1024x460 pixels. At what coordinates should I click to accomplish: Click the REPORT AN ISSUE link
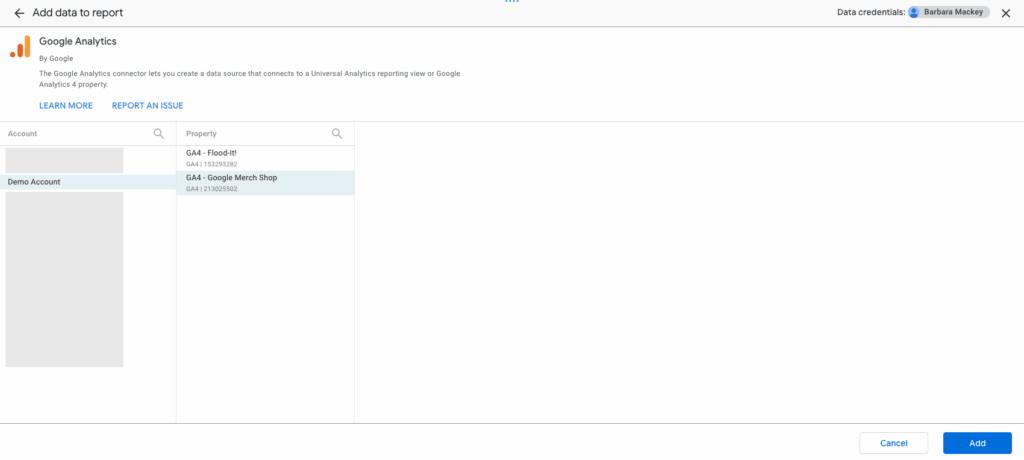point(147,106)
